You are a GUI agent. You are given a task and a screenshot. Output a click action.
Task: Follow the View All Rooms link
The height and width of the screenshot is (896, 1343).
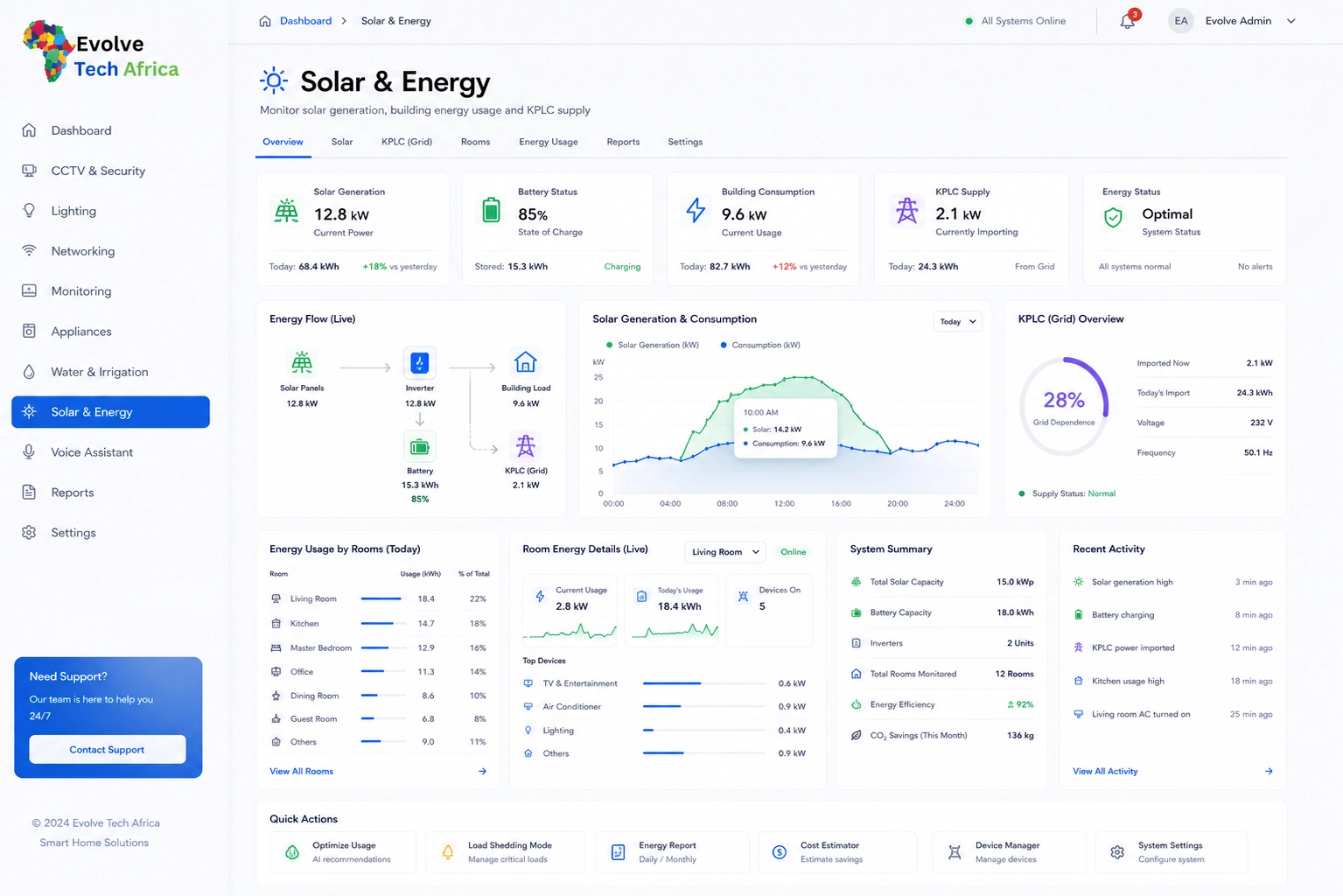point(302,772)
